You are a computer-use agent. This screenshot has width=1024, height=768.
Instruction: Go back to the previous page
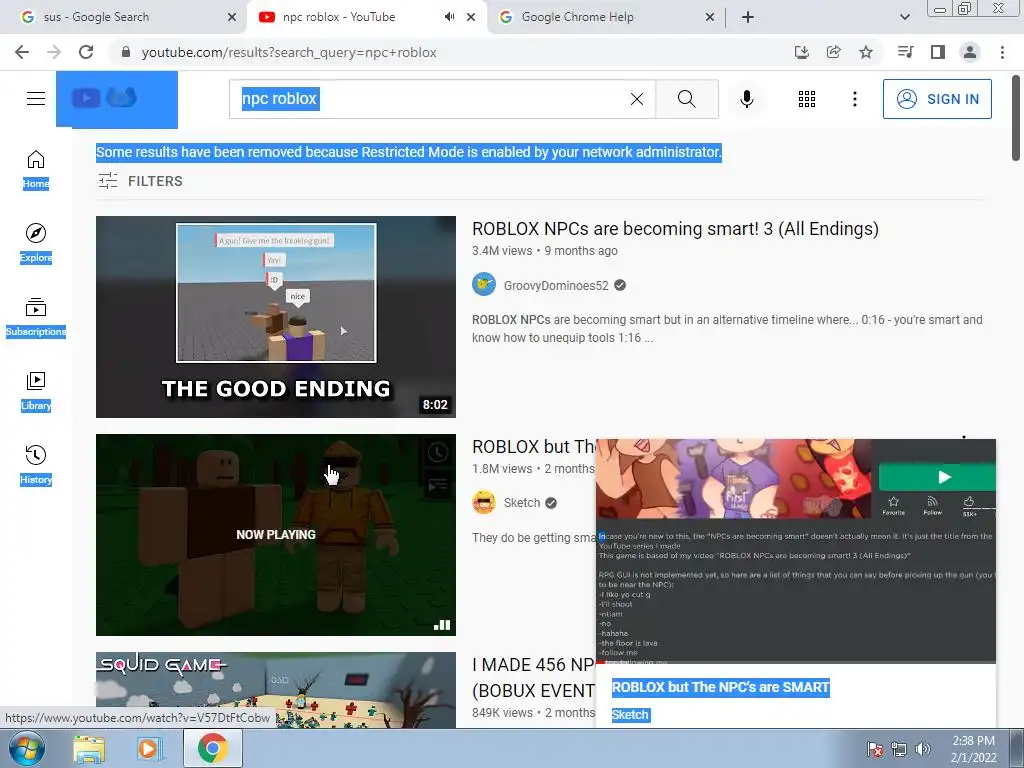click(22, 52)
